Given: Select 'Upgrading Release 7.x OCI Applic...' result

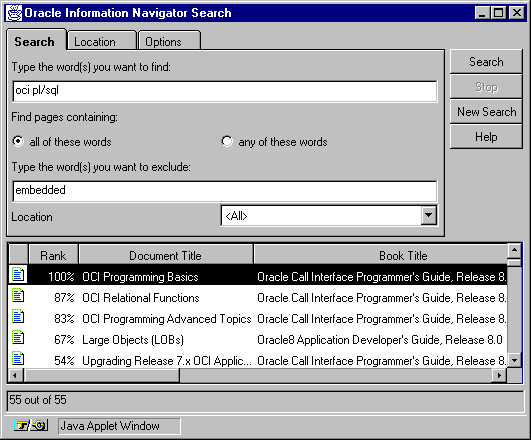Looking at the screenshot, I should pyautogui.click(x=167, y=361).
